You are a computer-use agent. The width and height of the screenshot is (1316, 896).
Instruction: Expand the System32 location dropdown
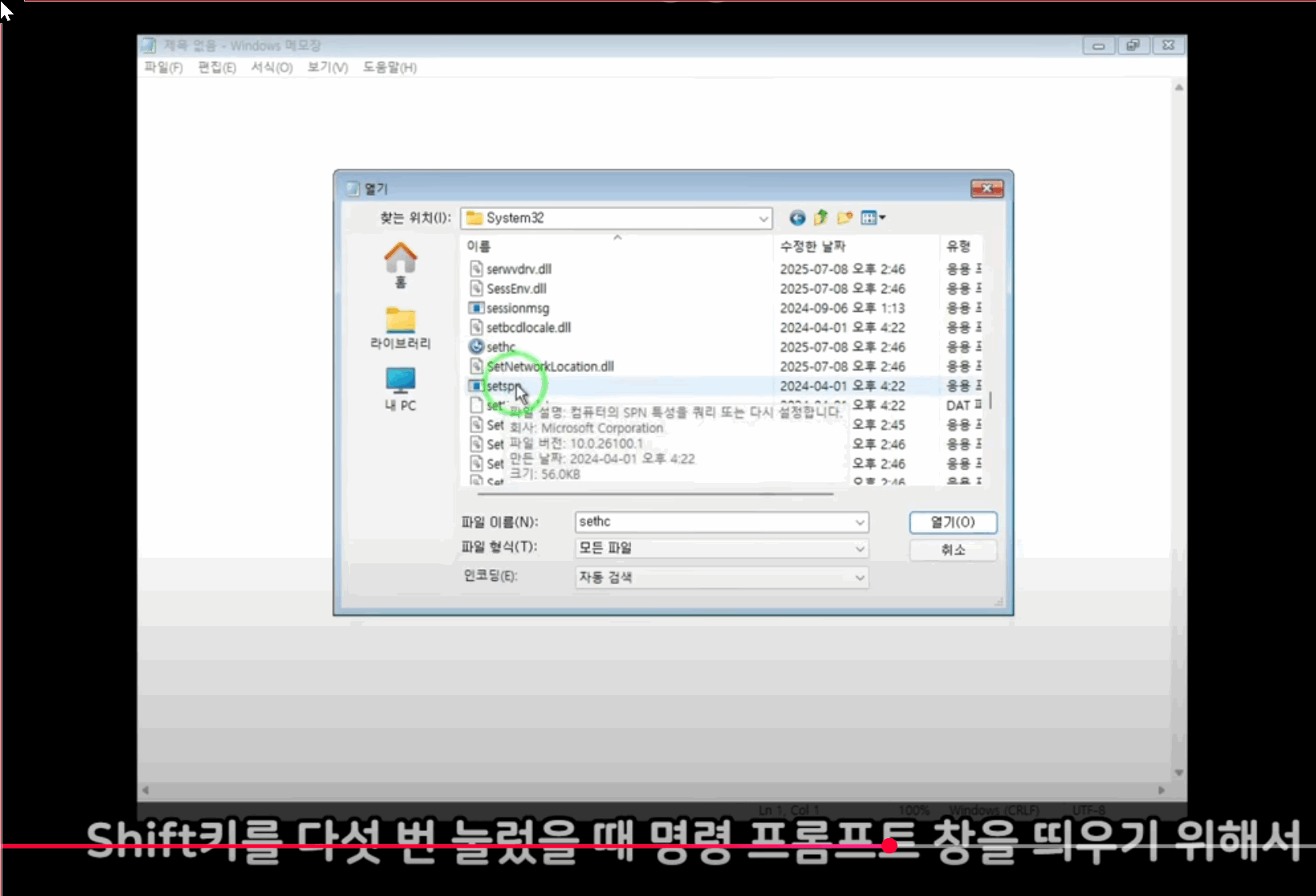click(763, 219)
